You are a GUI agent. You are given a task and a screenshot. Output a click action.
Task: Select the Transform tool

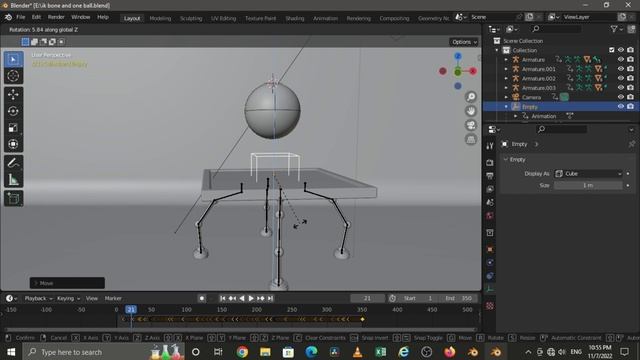tap(13, 144)
